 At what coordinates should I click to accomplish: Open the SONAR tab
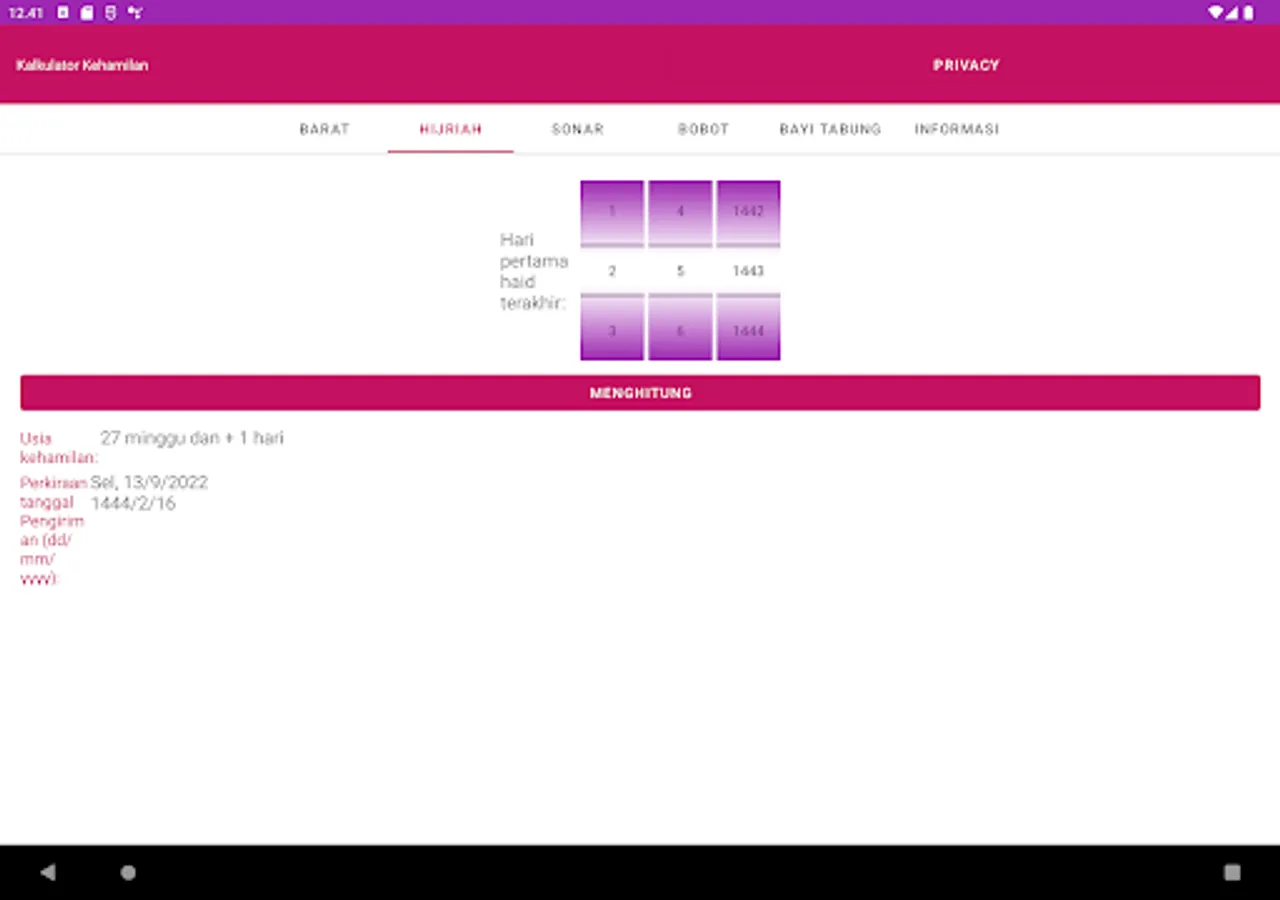coord(577,129)
